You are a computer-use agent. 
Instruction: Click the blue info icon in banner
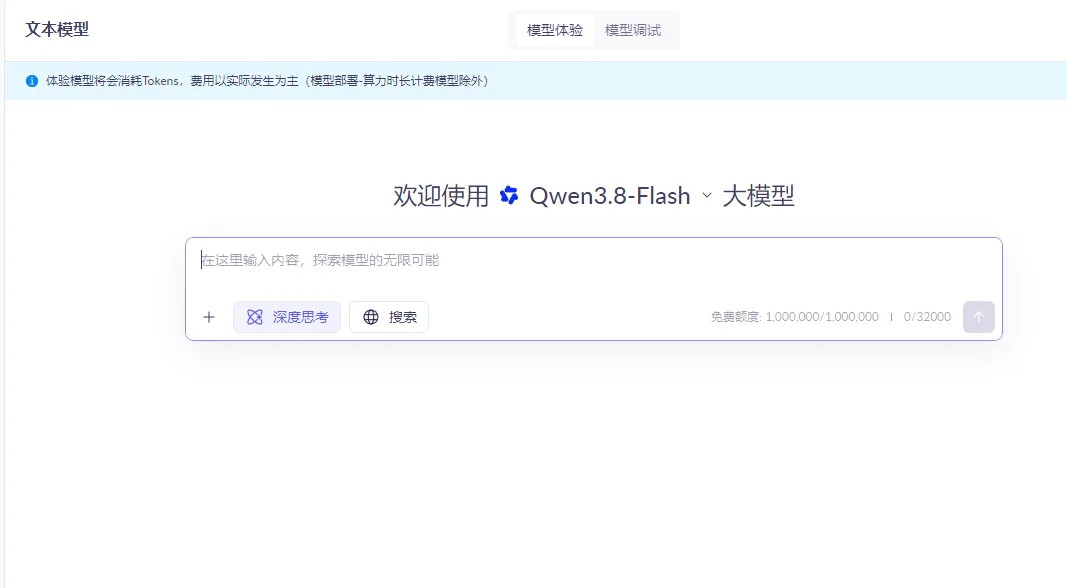pyautogui.click(x=32, y=81)
